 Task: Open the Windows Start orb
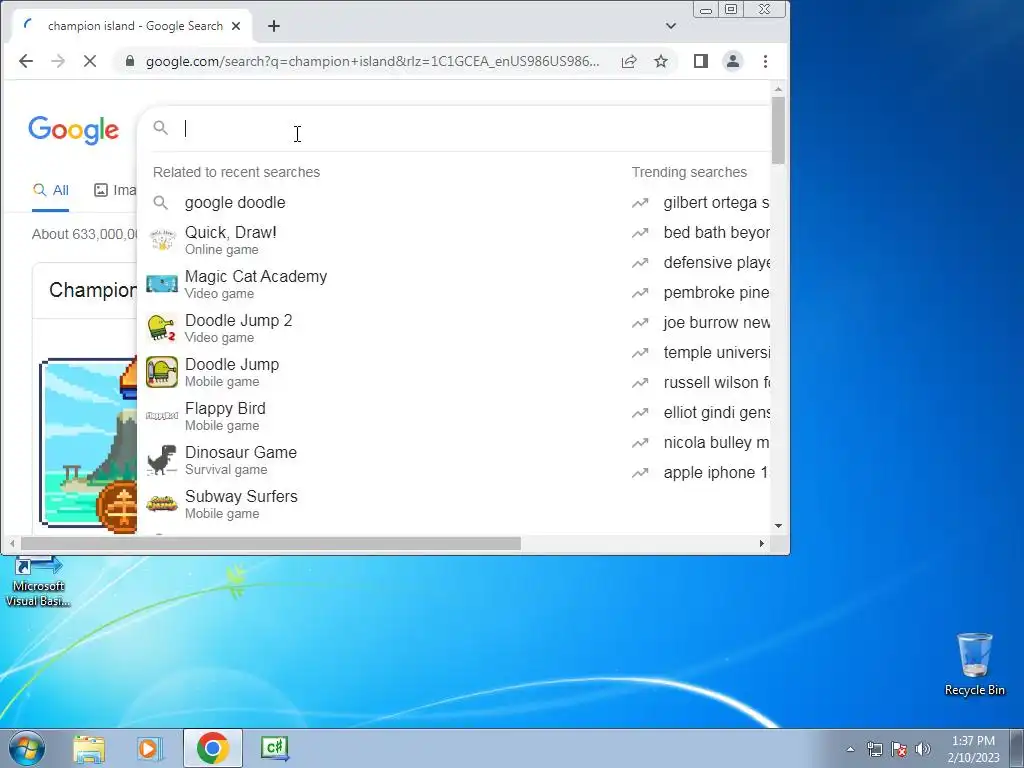point(27,748)
